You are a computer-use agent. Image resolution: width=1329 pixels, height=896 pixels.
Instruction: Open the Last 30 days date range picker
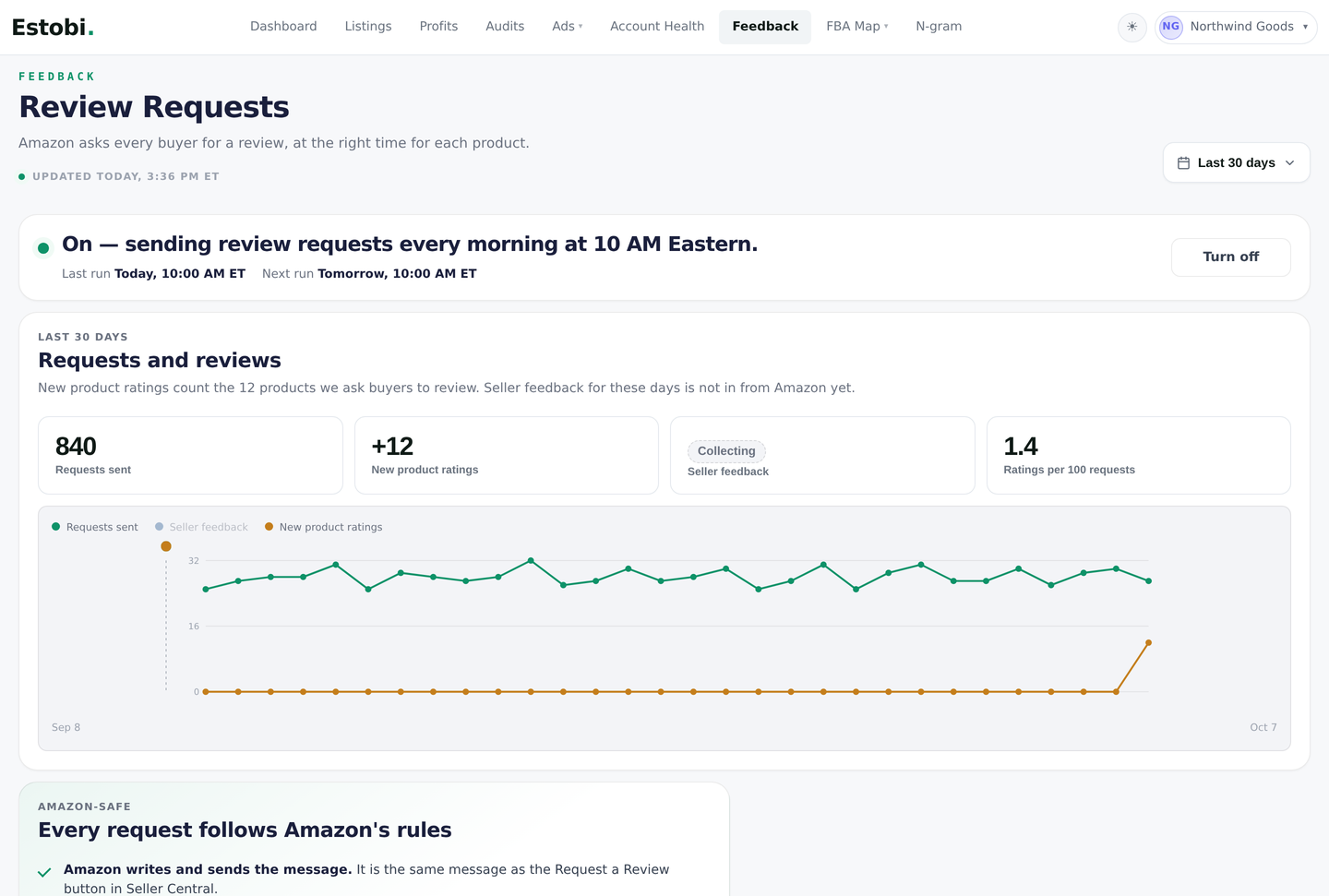pos(1236,162)
